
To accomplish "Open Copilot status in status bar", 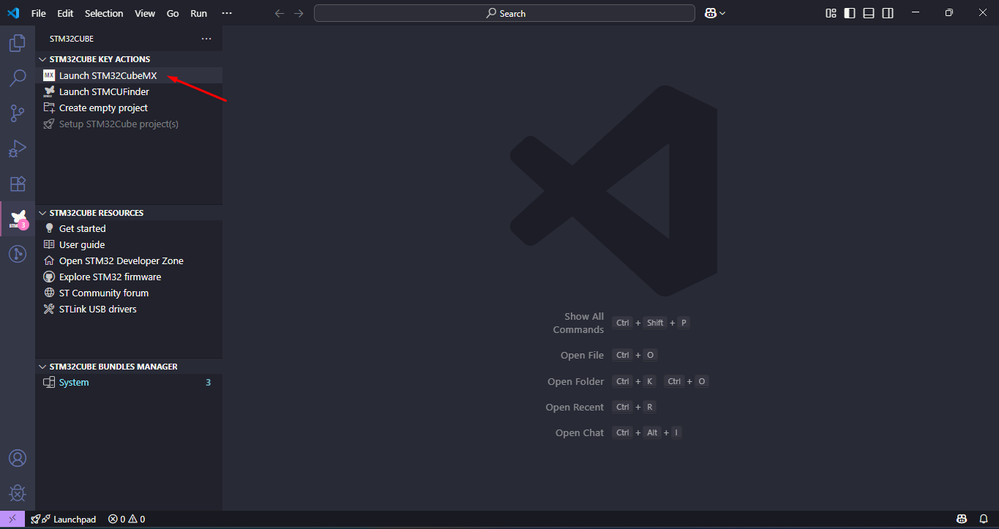I will [x=962, y=519].
